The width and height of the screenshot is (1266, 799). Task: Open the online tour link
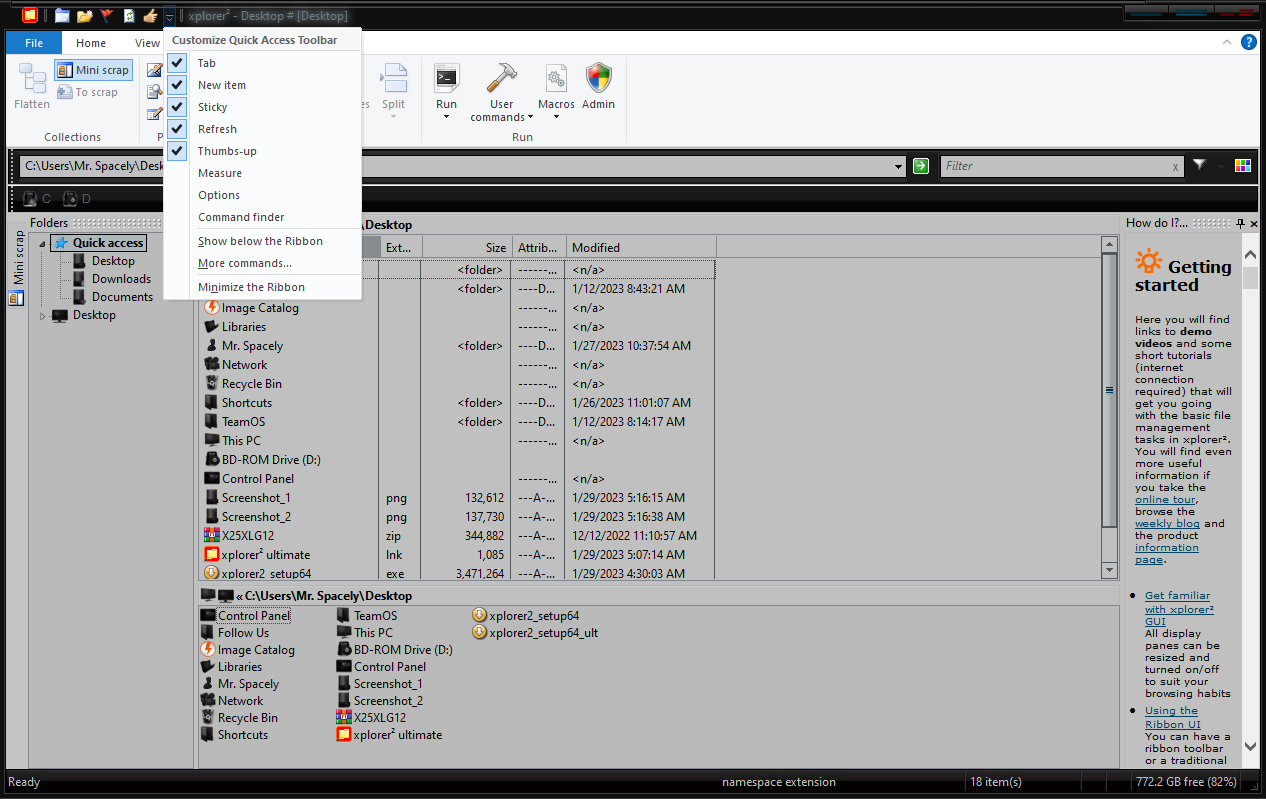tap(1165, 500)
